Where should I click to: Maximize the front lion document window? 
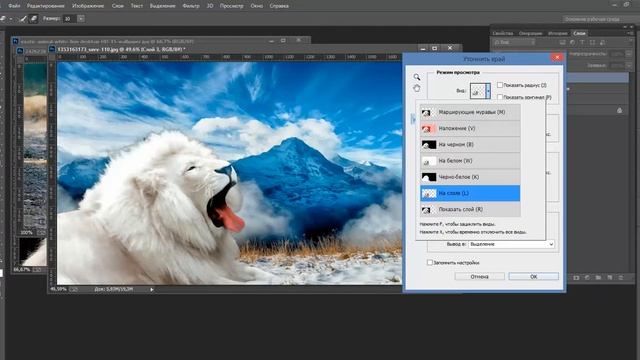point(435,49)
